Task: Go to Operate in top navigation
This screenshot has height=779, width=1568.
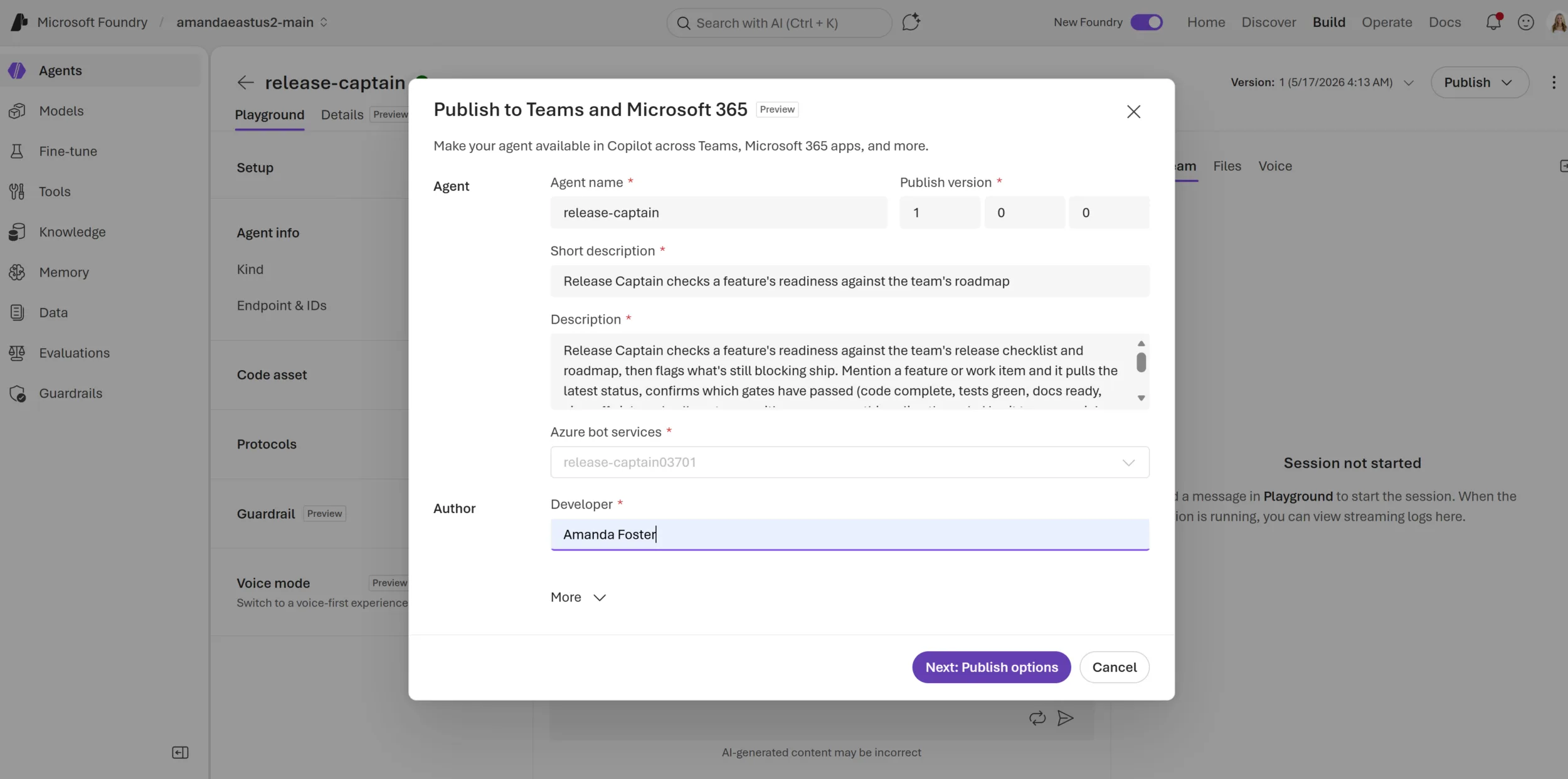Action: click(x=1386, y=23)
